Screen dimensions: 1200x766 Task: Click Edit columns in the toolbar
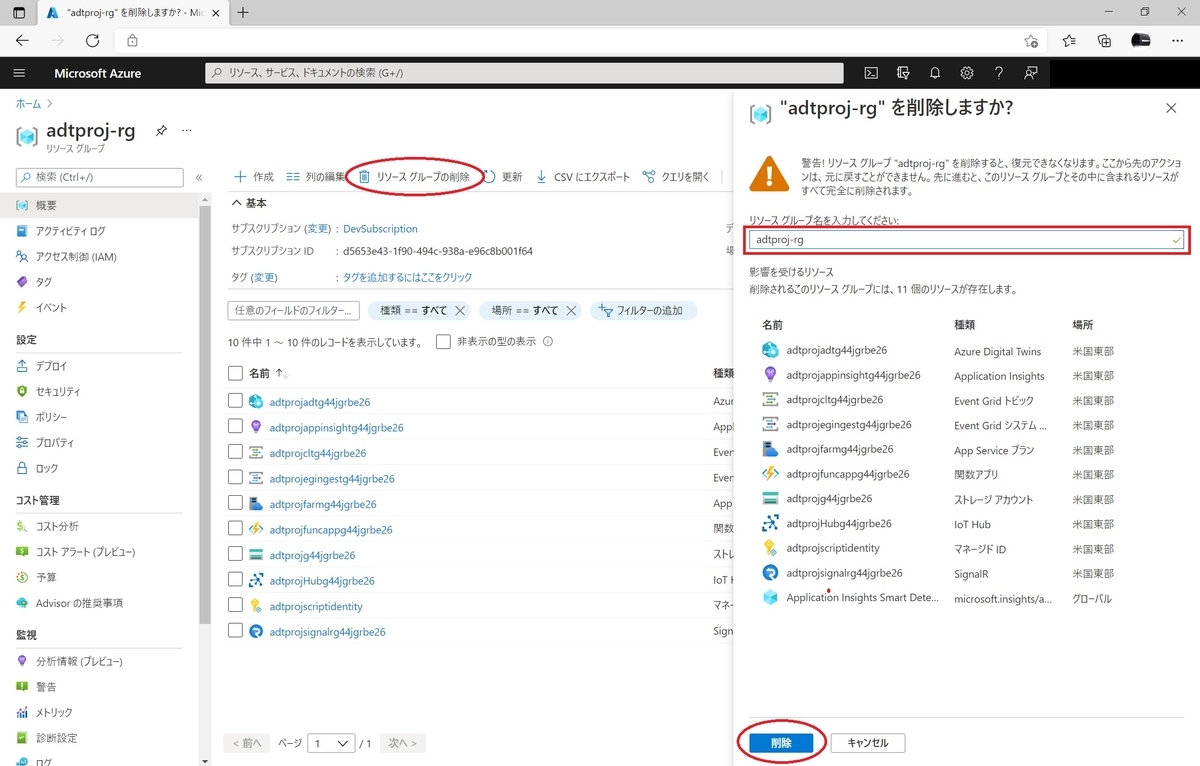pyautogui.click(x=316, y=177)
